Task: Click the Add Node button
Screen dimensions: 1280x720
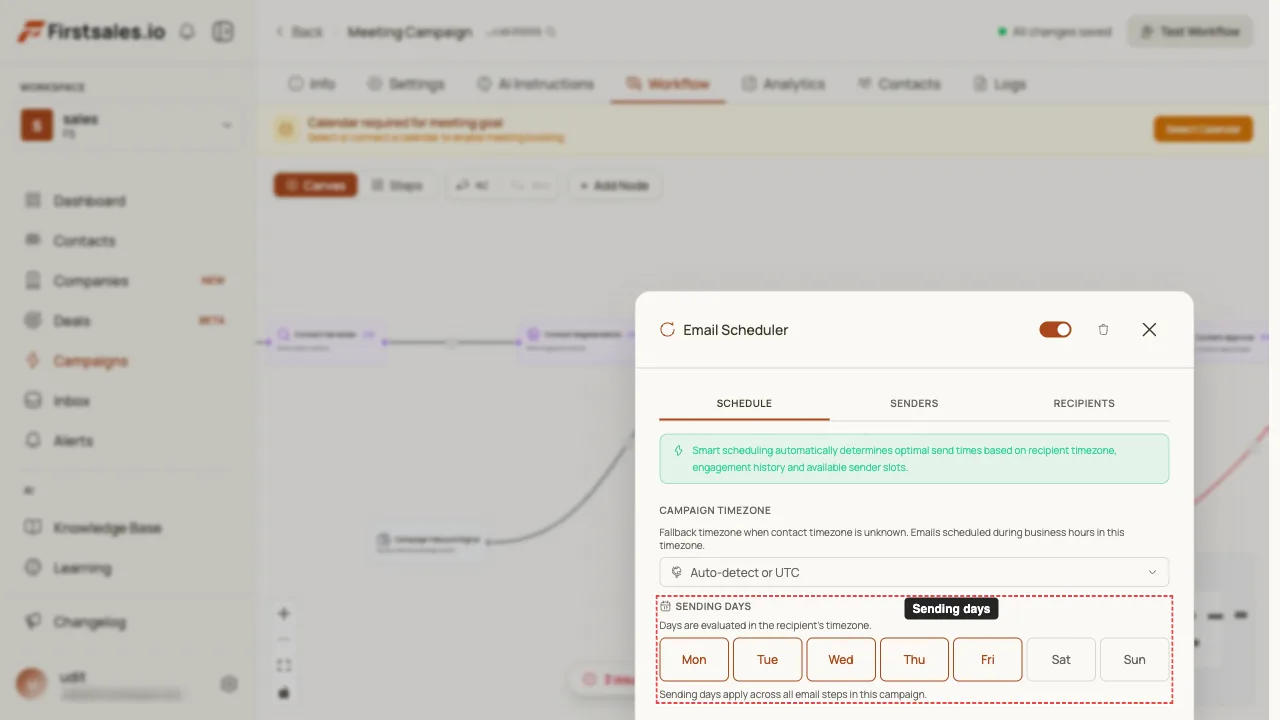Action: pyautogui.click(x=614, y=185)
